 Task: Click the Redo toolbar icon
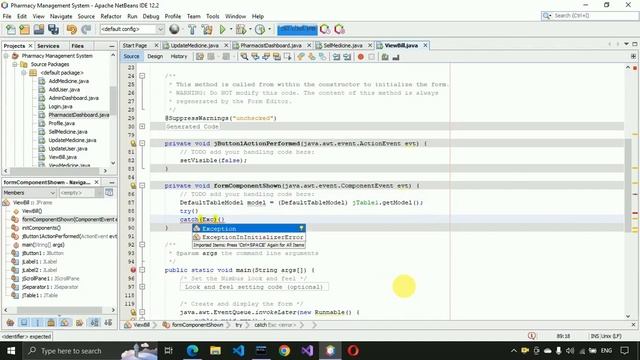point(86,29)
